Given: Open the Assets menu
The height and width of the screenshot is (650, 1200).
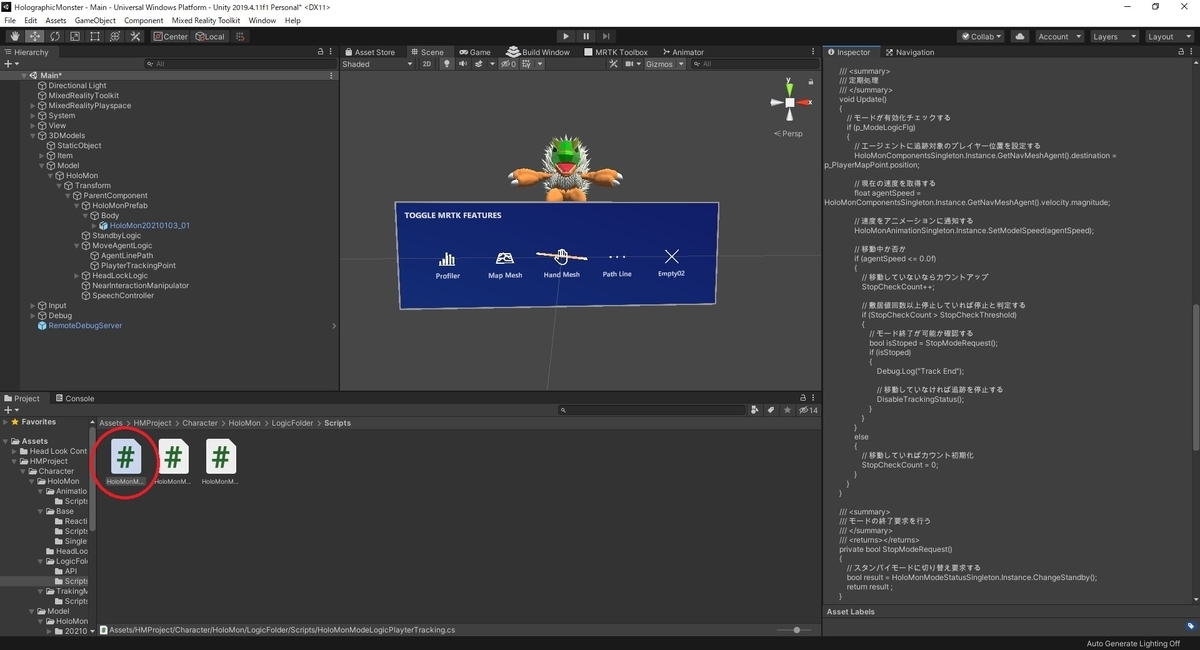Looking at the screenshot, I should [56, 20].
